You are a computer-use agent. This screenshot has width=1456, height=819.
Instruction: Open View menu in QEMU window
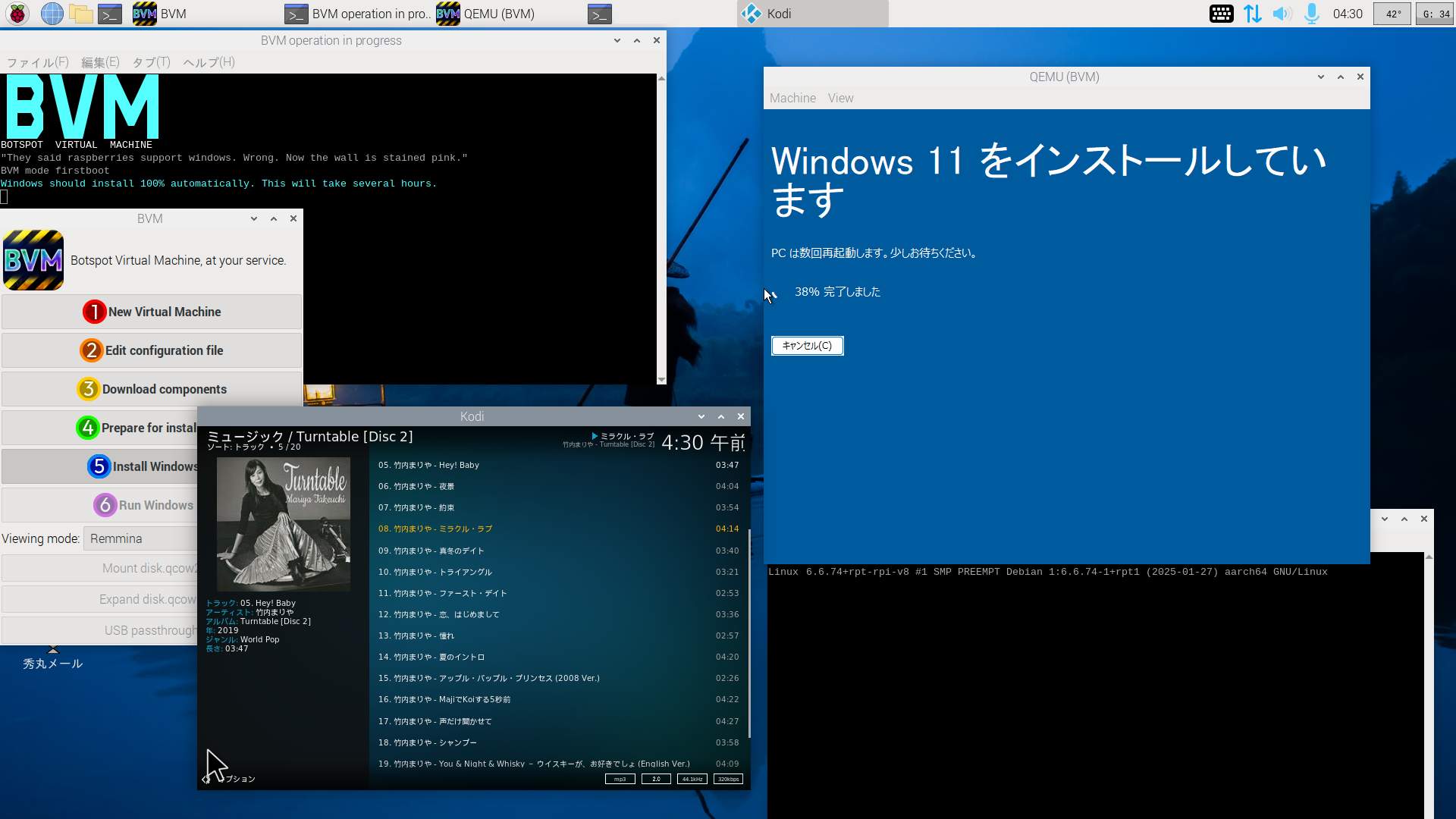[840, 98]
